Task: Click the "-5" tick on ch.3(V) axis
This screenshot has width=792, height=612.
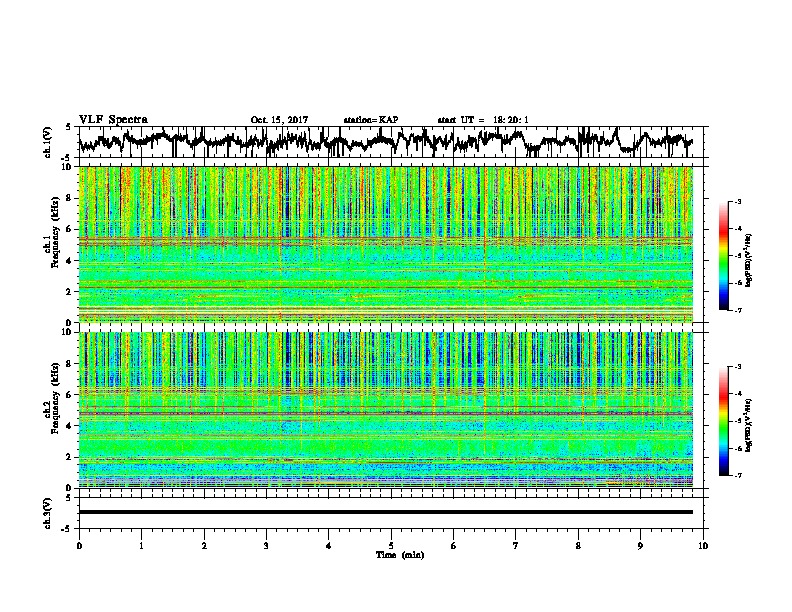Action: (x=67, y=529)
